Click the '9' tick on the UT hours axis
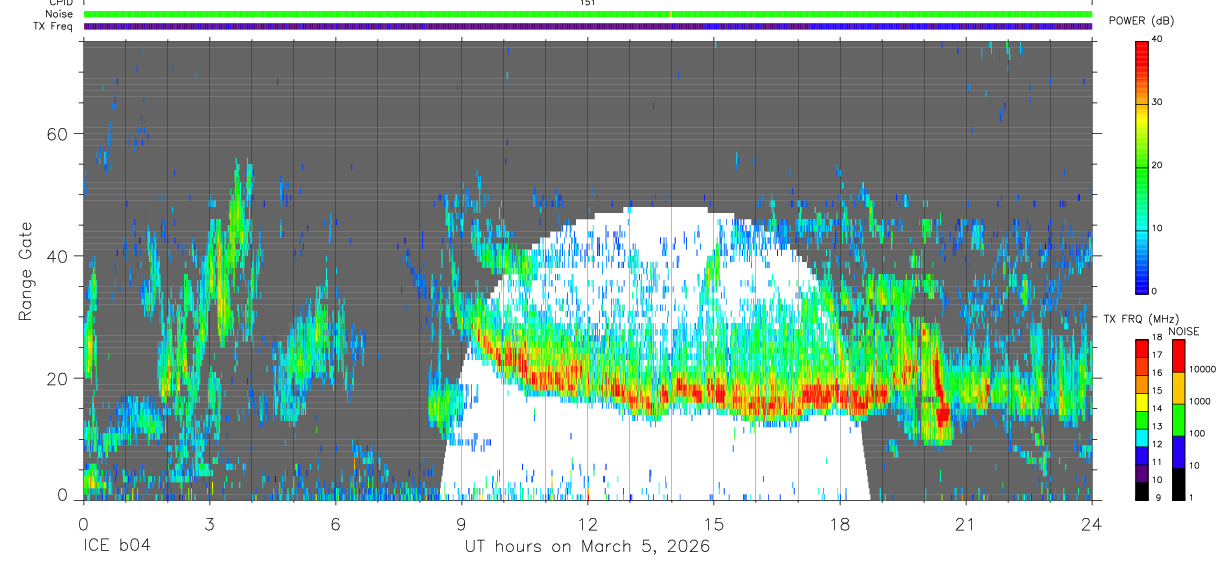Image resolution: width=1228 pixels, height=567 pixels. [461, 524]
